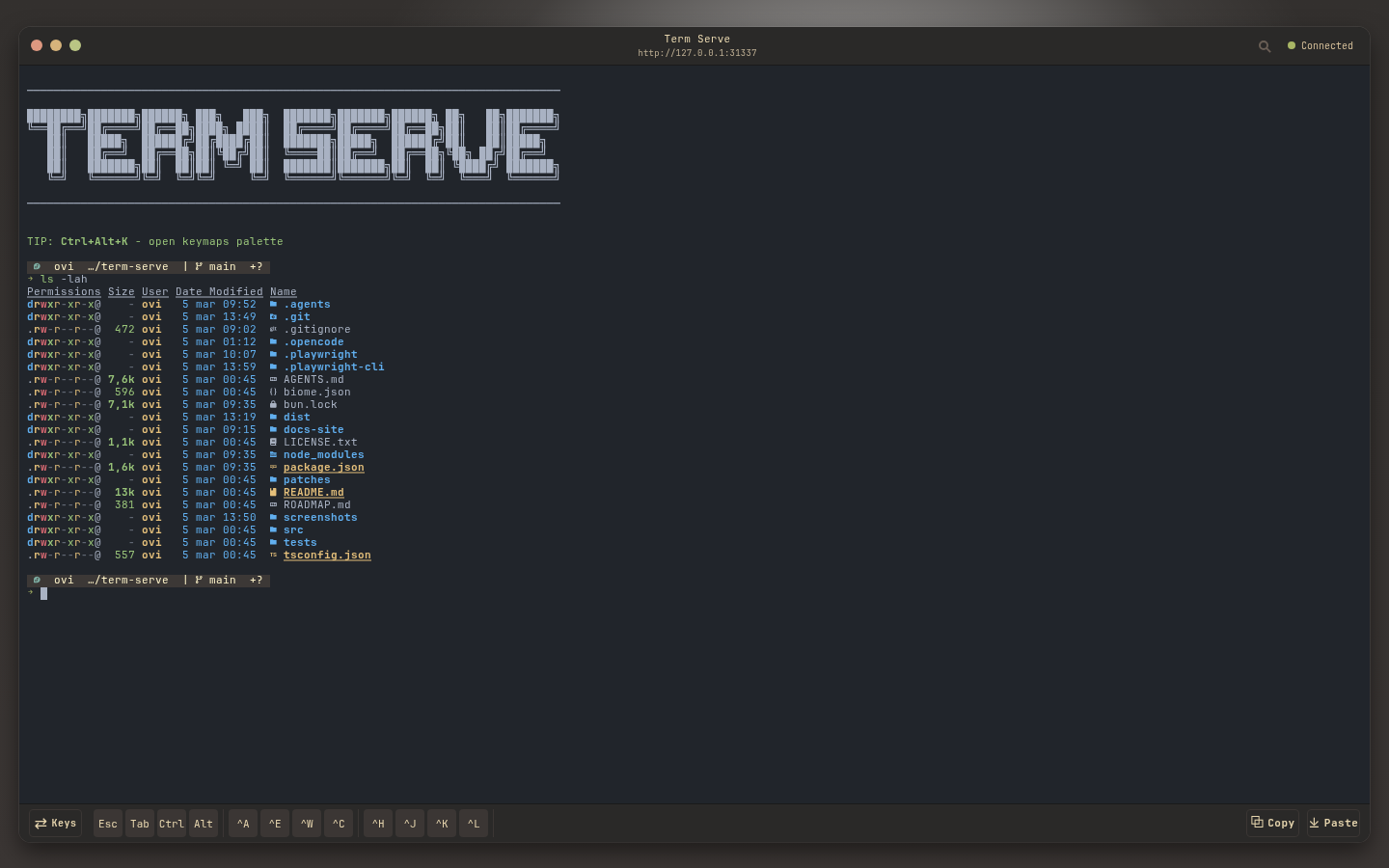Image resolution: width=1389 pixels, height=868 pixels.
Task: Open the package.json link
Action: coord(323,467)
